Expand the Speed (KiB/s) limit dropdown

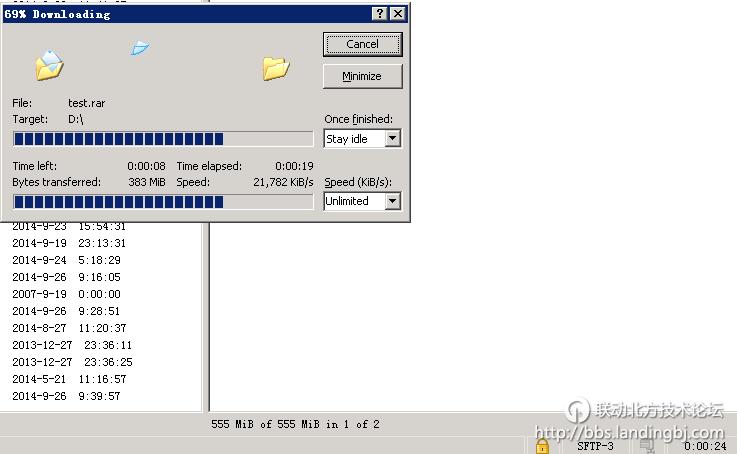tap(392, 201)
